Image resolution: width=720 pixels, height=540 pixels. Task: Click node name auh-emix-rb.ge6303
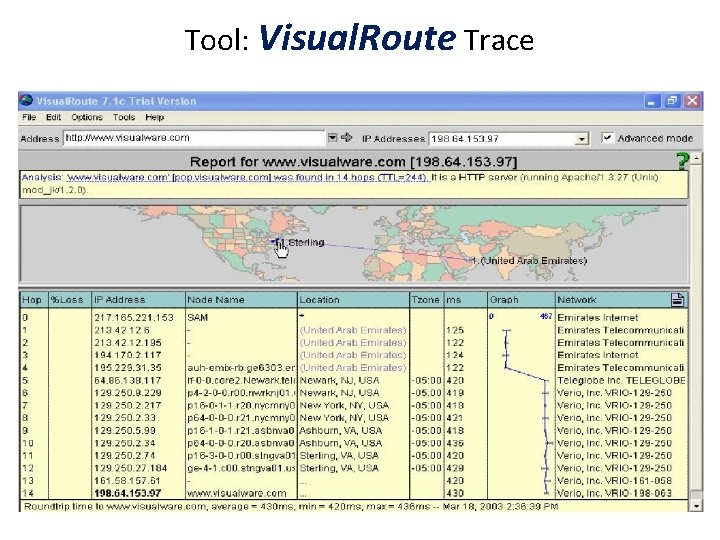pyautogui.click(x=241, y=368)
